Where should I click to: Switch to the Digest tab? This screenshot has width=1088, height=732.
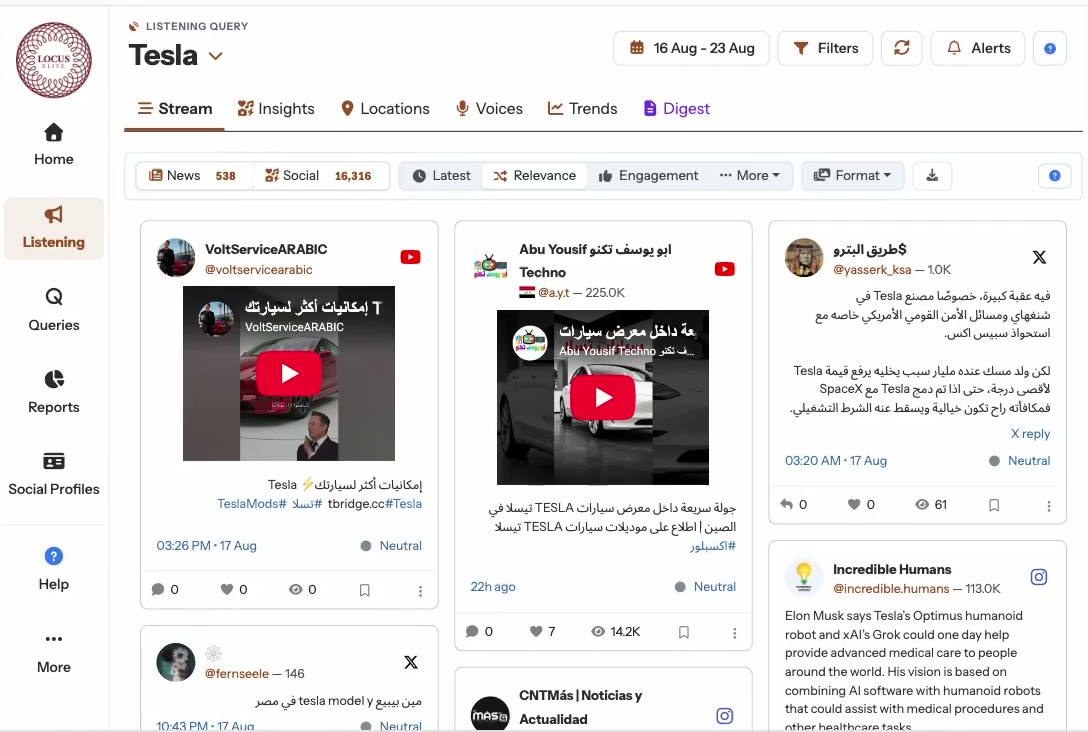pos(677,109)
